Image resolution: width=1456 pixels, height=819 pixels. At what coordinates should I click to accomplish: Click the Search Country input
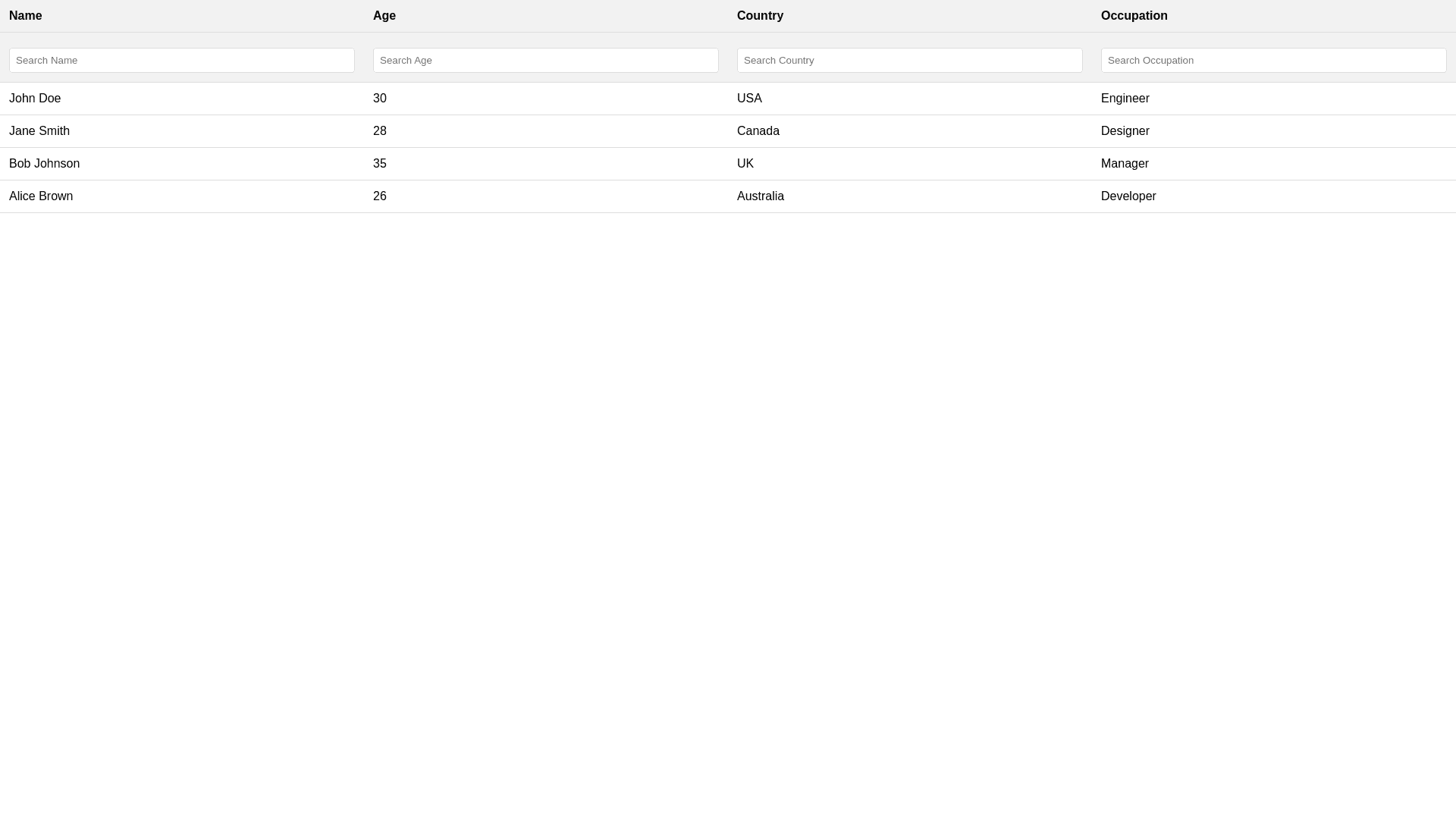click(x=910, y=61)
